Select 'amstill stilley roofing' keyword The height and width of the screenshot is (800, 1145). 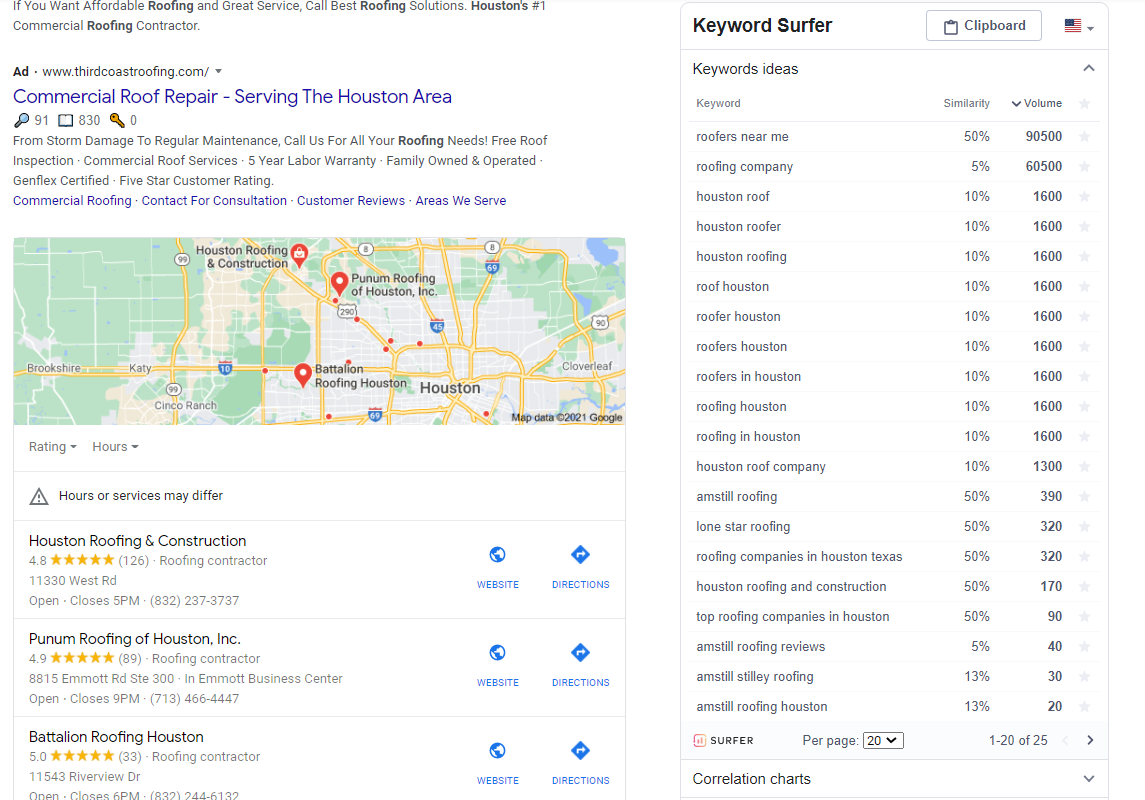pyautogui.click(x=754, y=677)
